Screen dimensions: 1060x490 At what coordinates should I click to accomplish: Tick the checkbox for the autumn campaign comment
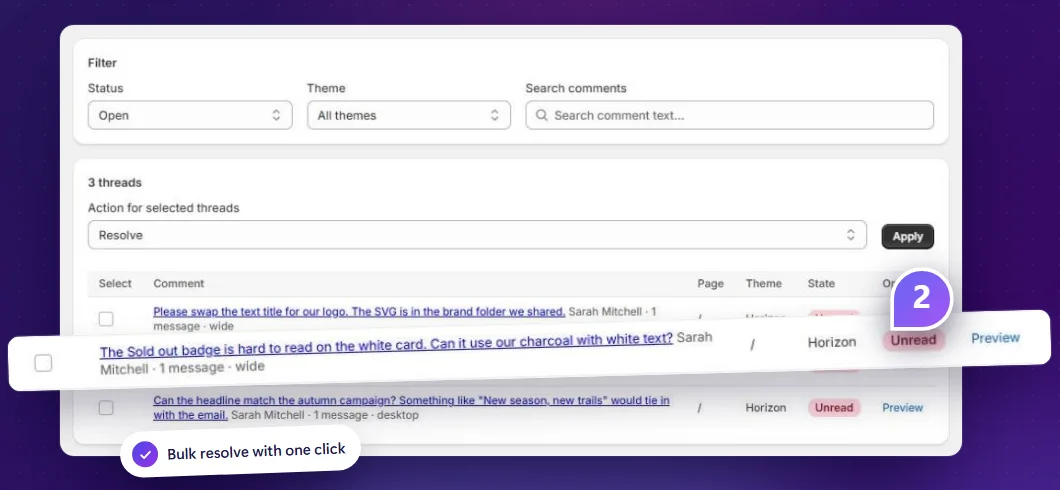click(106, 408)
